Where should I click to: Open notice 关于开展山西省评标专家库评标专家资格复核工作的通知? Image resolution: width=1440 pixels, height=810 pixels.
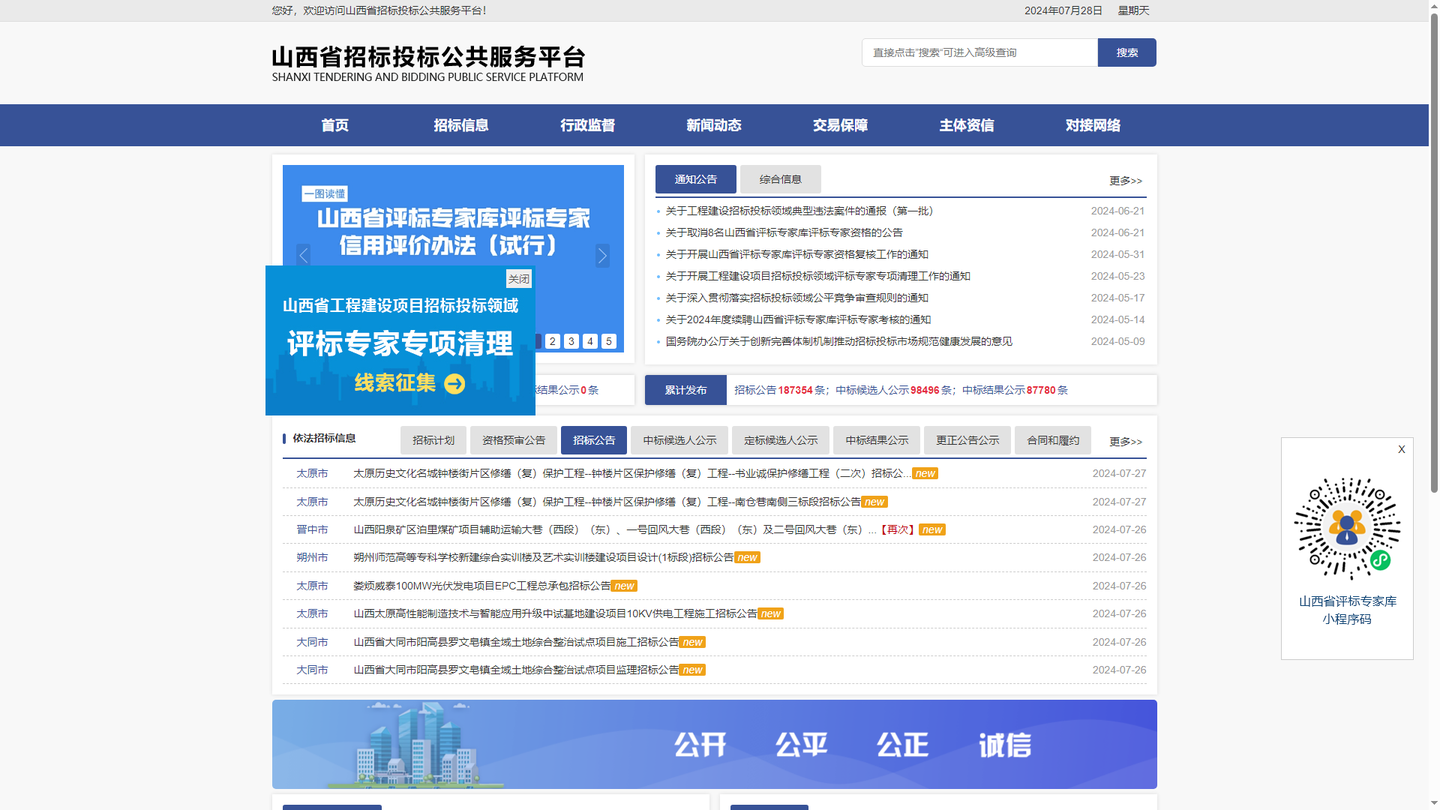click(x=797, y=255)
